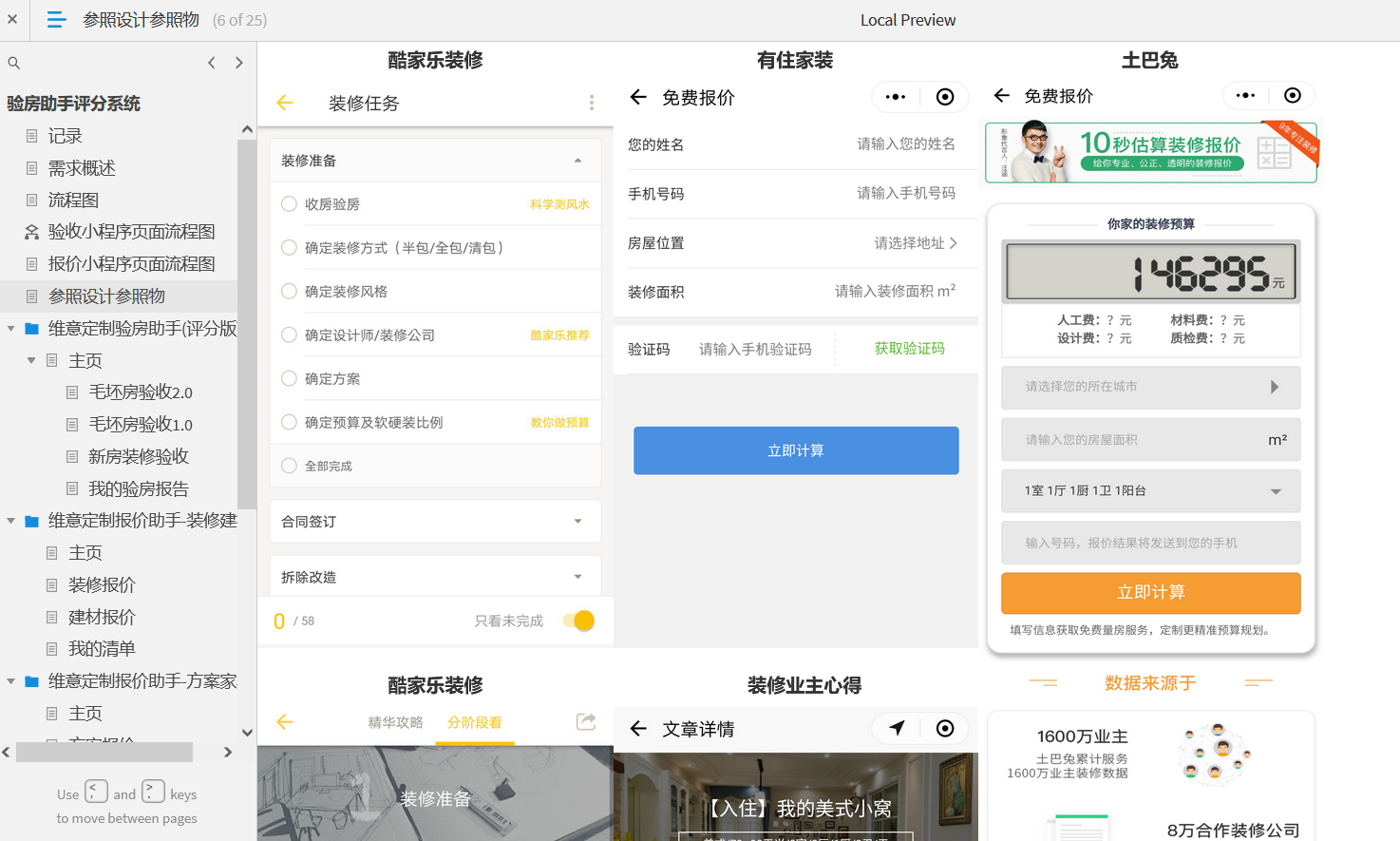Click 酷家乐推荐 link
This screenshot has height=841, width=1400.
coord(560,335)
